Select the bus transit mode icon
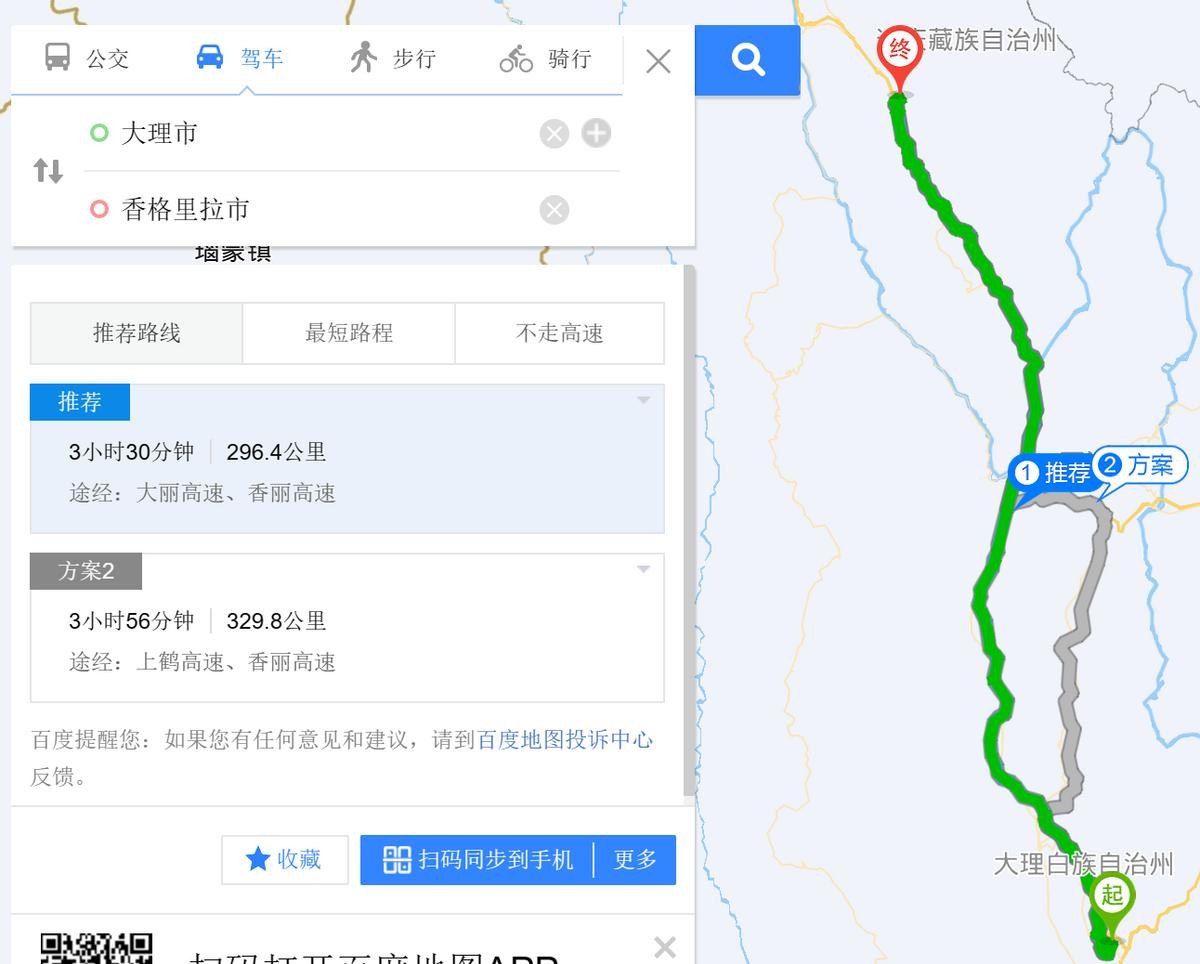1200x964 pixels. pos(58,58)
